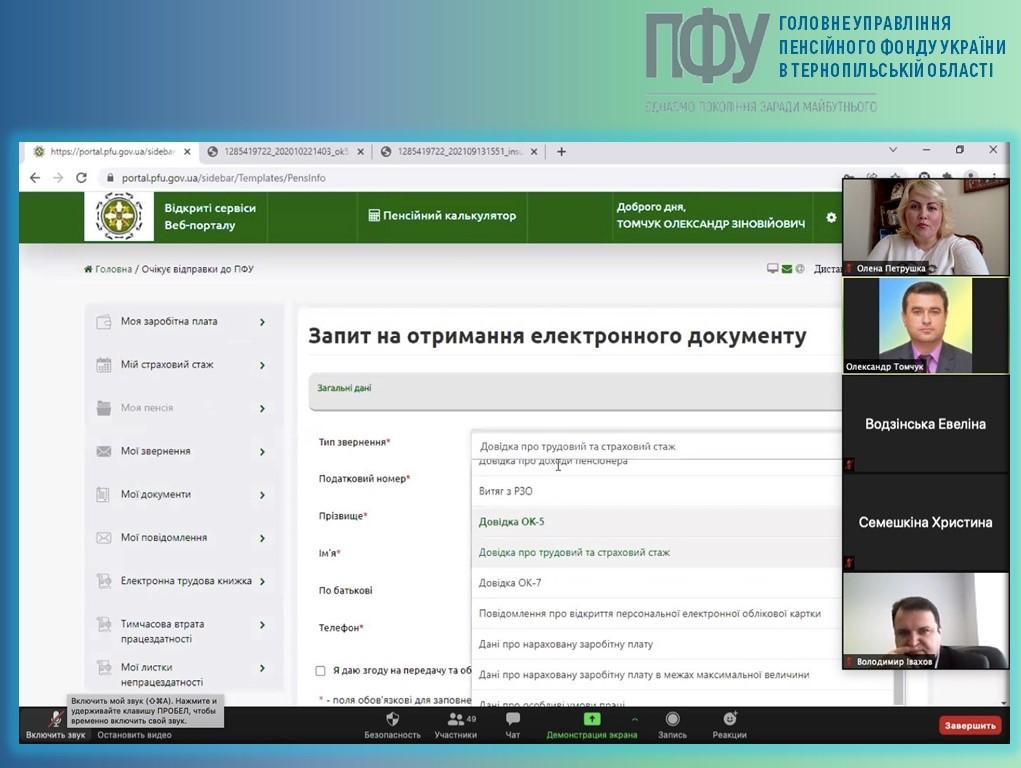Click the Загальні дані section header
Screen dimensions: 1021x768
576,390
